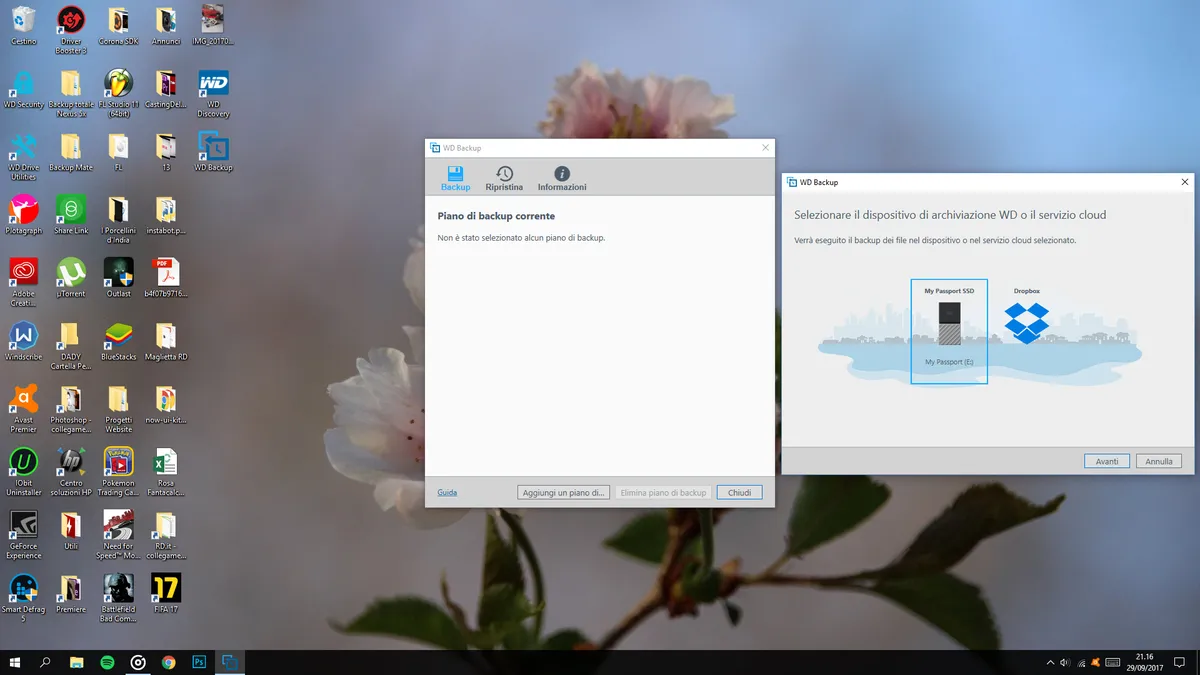Viewport: 1200px width, 675px height.
Task: Select the Need for Speed icon
Action: [x=118, y=534]
